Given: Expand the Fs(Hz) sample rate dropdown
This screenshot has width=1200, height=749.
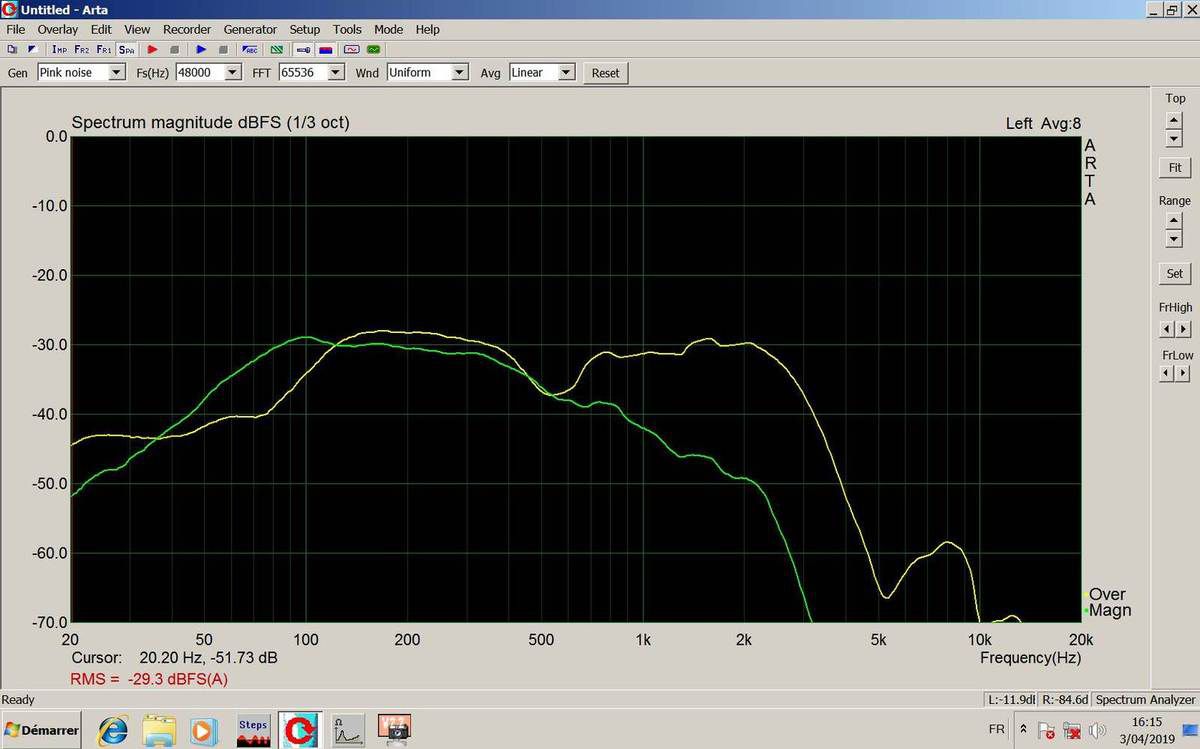Looking at the screenshot, I should click(x=233, y=72).
